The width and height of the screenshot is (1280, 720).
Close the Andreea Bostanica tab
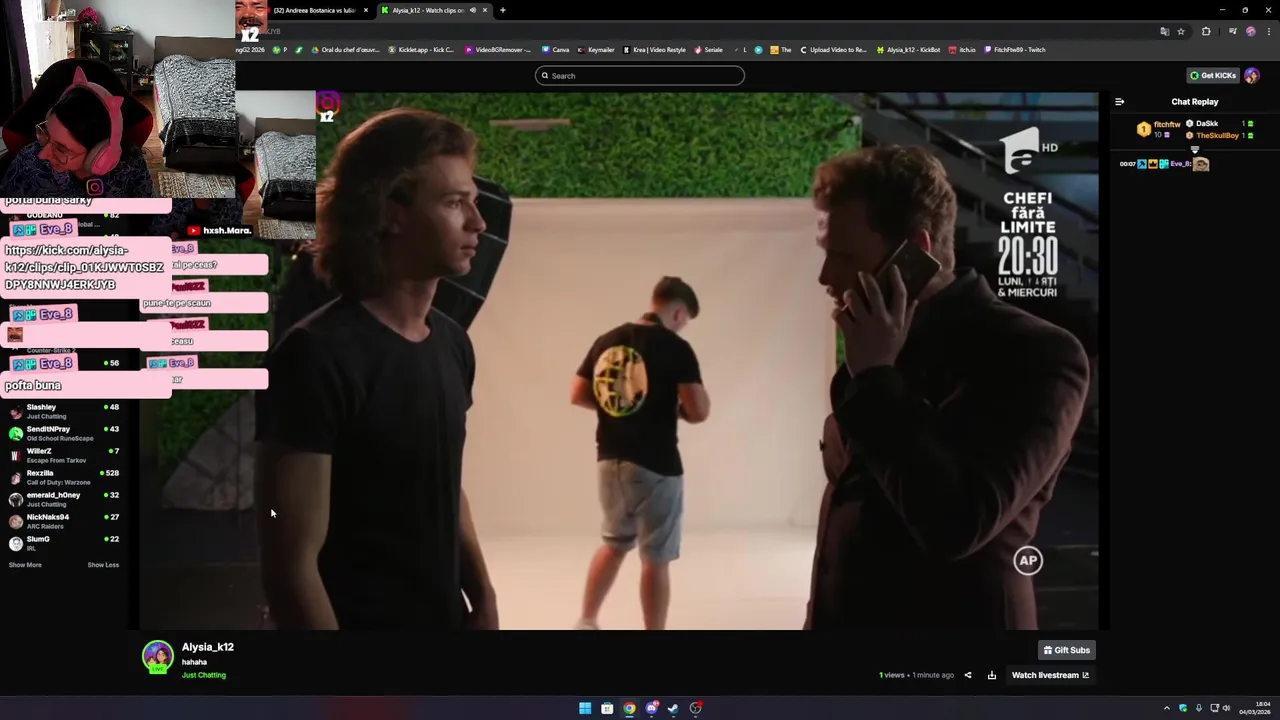pyautogui.click(x=366, y=10)
